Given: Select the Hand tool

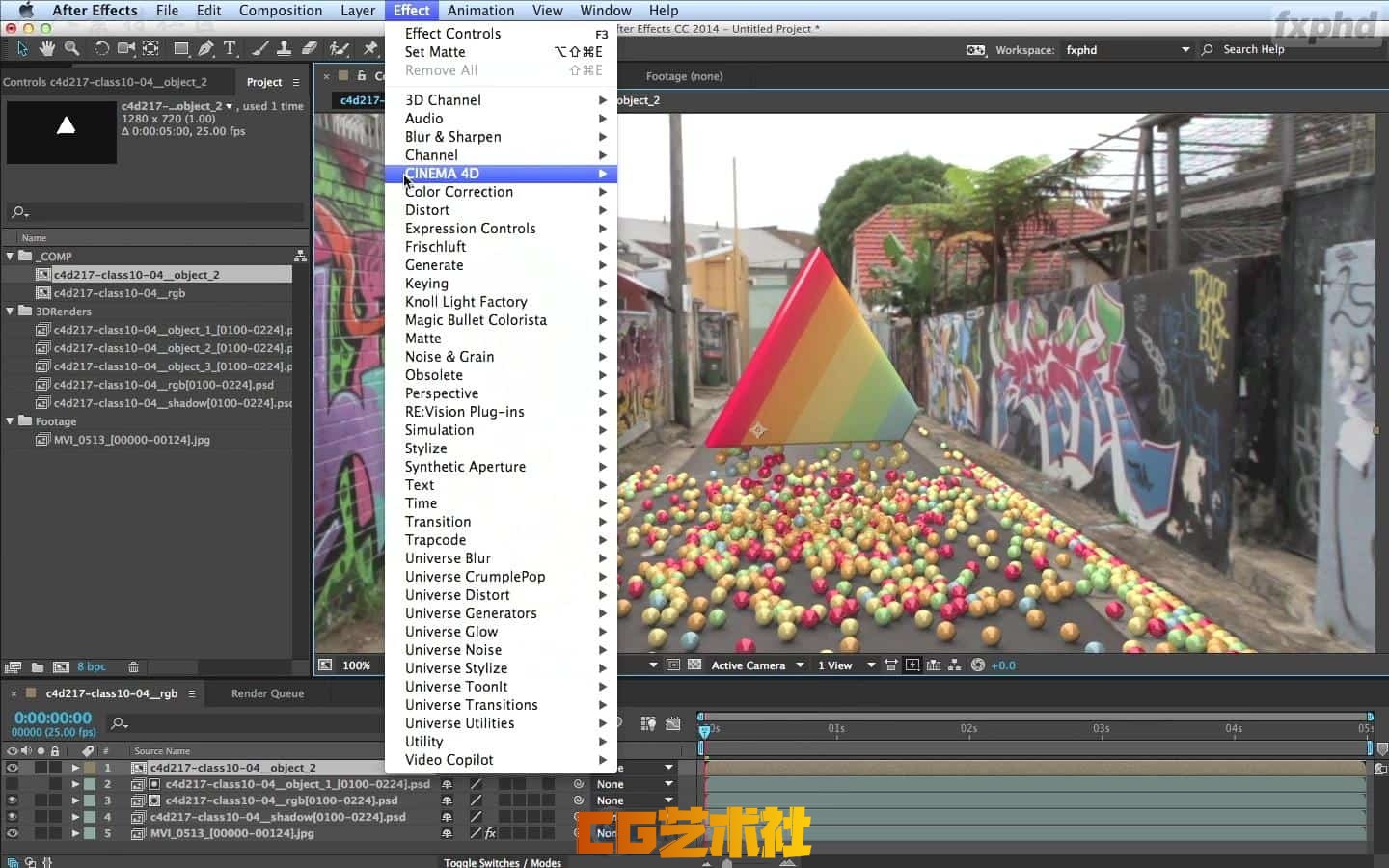Looking at the screenshot, I should pyautogui.click(x=46, y=48).
